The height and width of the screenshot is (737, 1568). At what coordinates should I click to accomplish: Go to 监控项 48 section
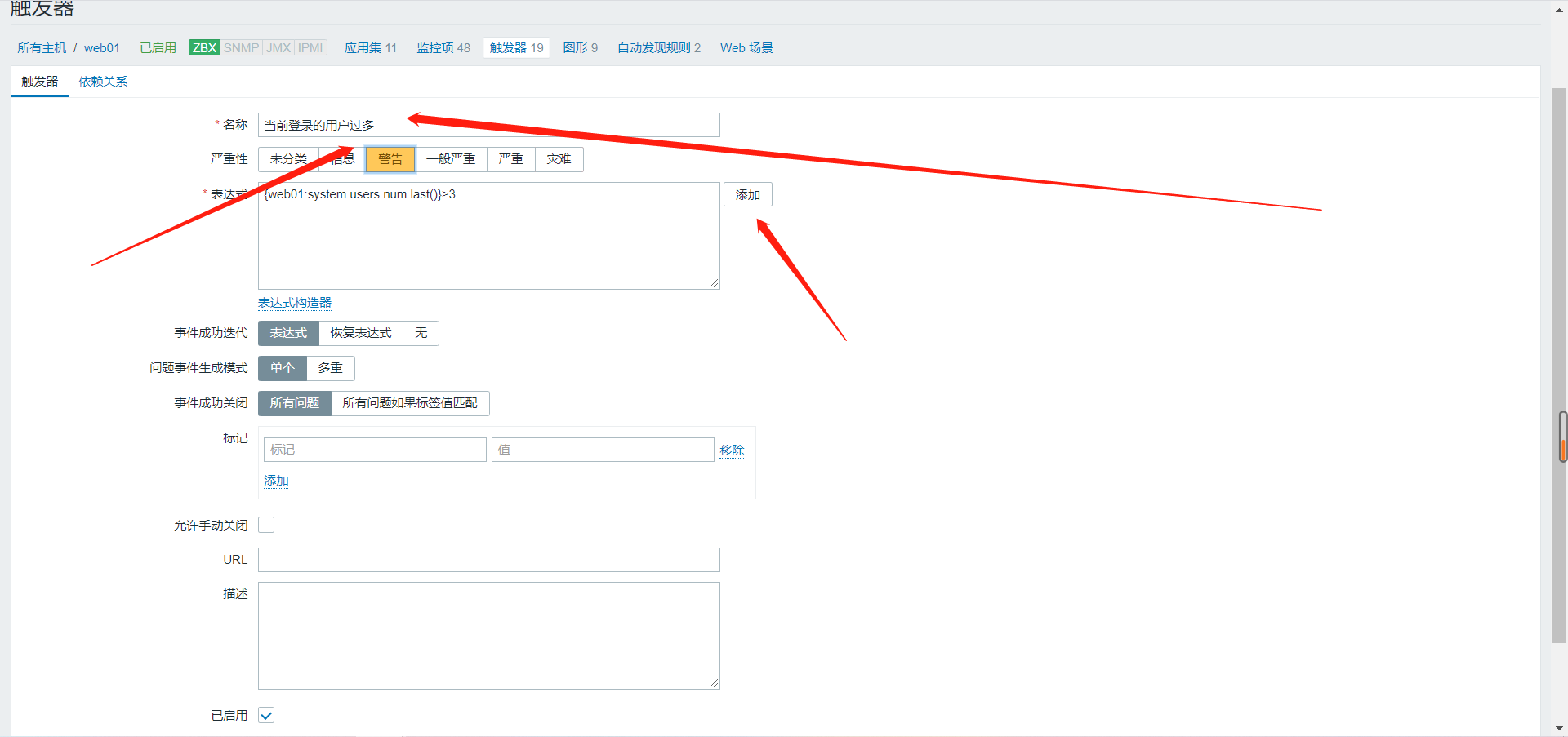click(x=443, y=48)
